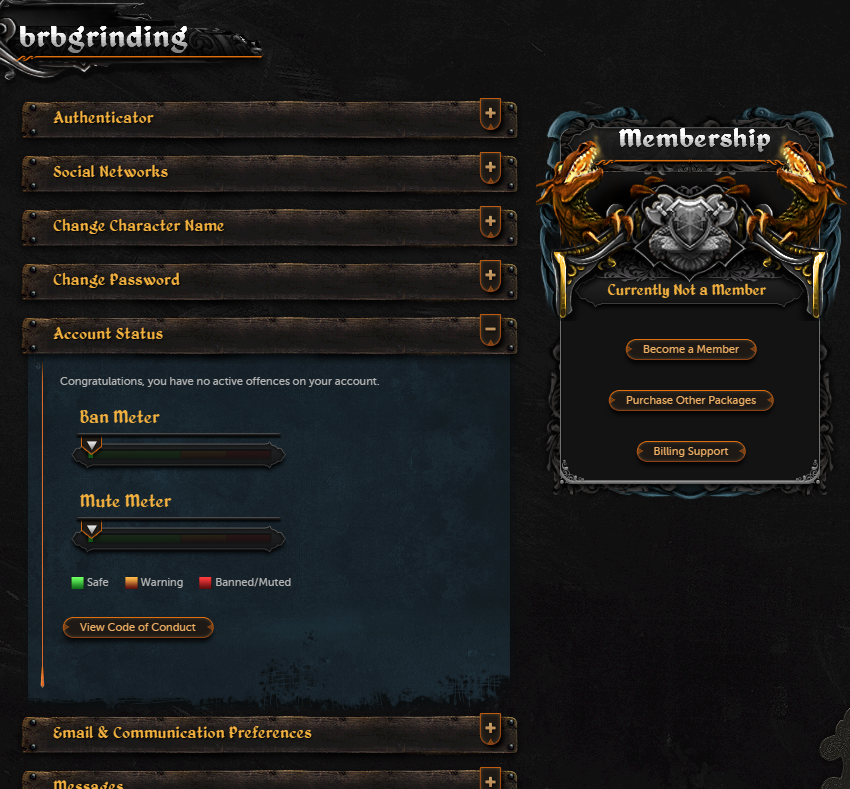The height and width of the screenshot is (789, 850).
Task: Click the red Banned/Muted legend swatch
Action: (205, 582)
